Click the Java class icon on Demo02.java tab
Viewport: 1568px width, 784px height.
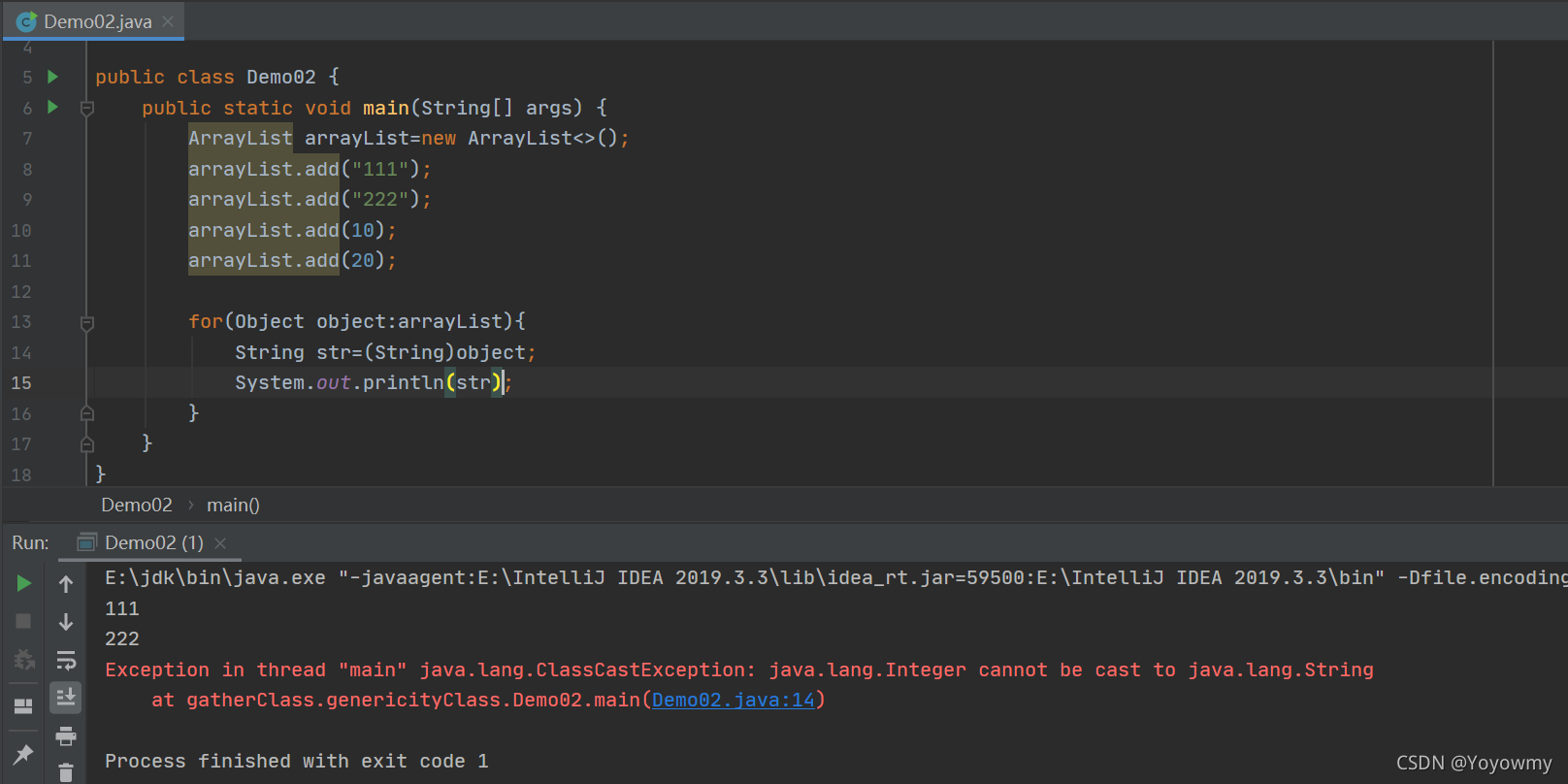(27, 21)
